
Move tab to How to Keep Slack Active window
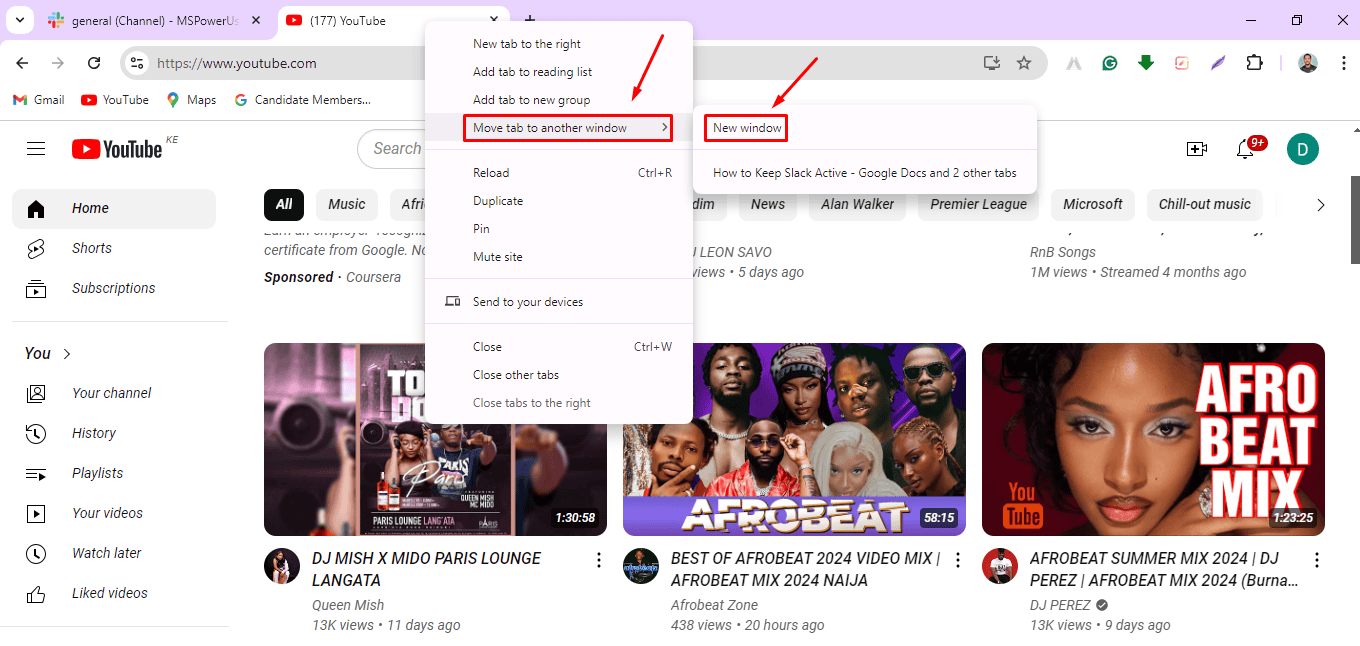coord(865,173)
